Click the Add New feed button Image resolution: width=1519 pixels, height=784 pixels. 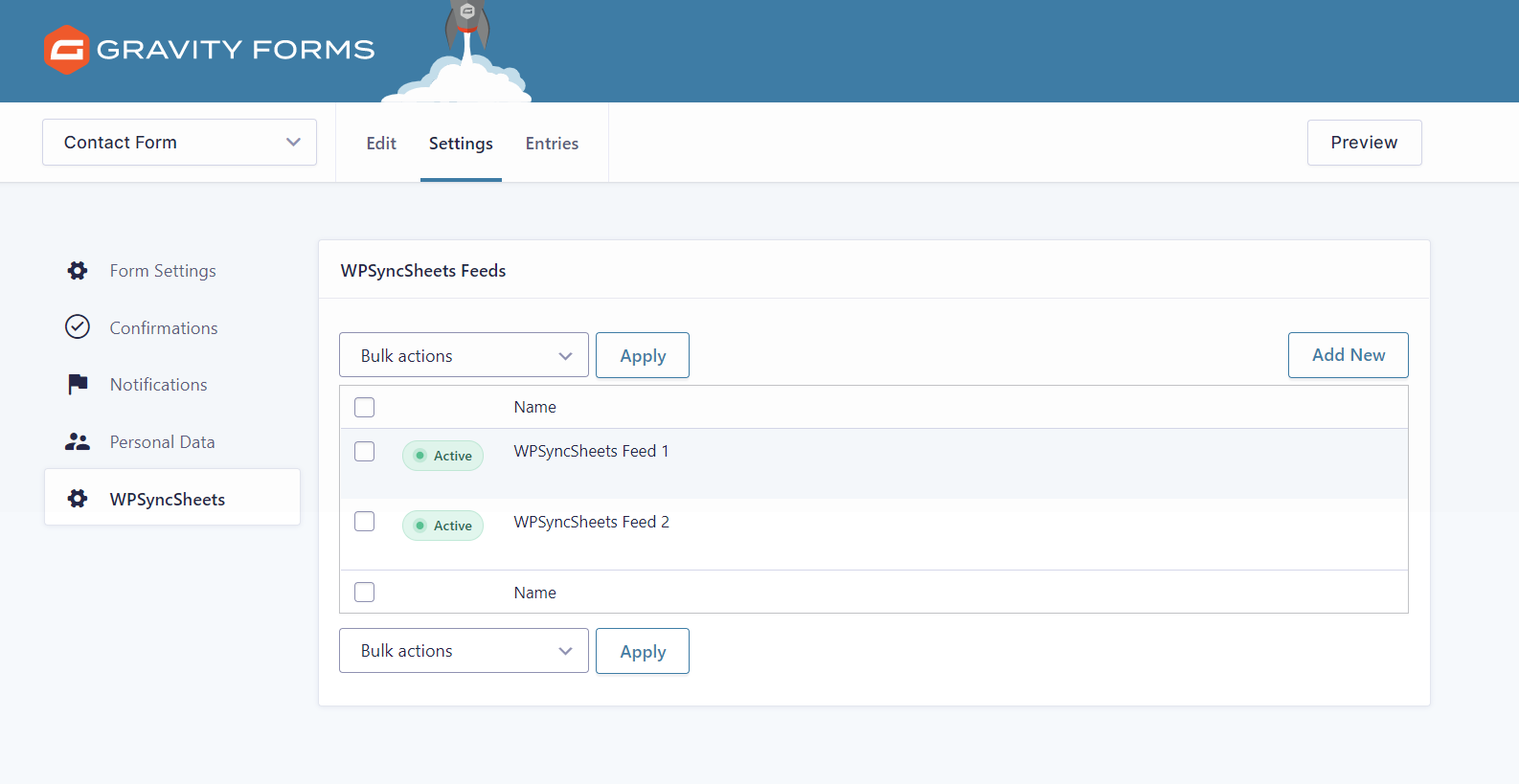(1349, 355)
